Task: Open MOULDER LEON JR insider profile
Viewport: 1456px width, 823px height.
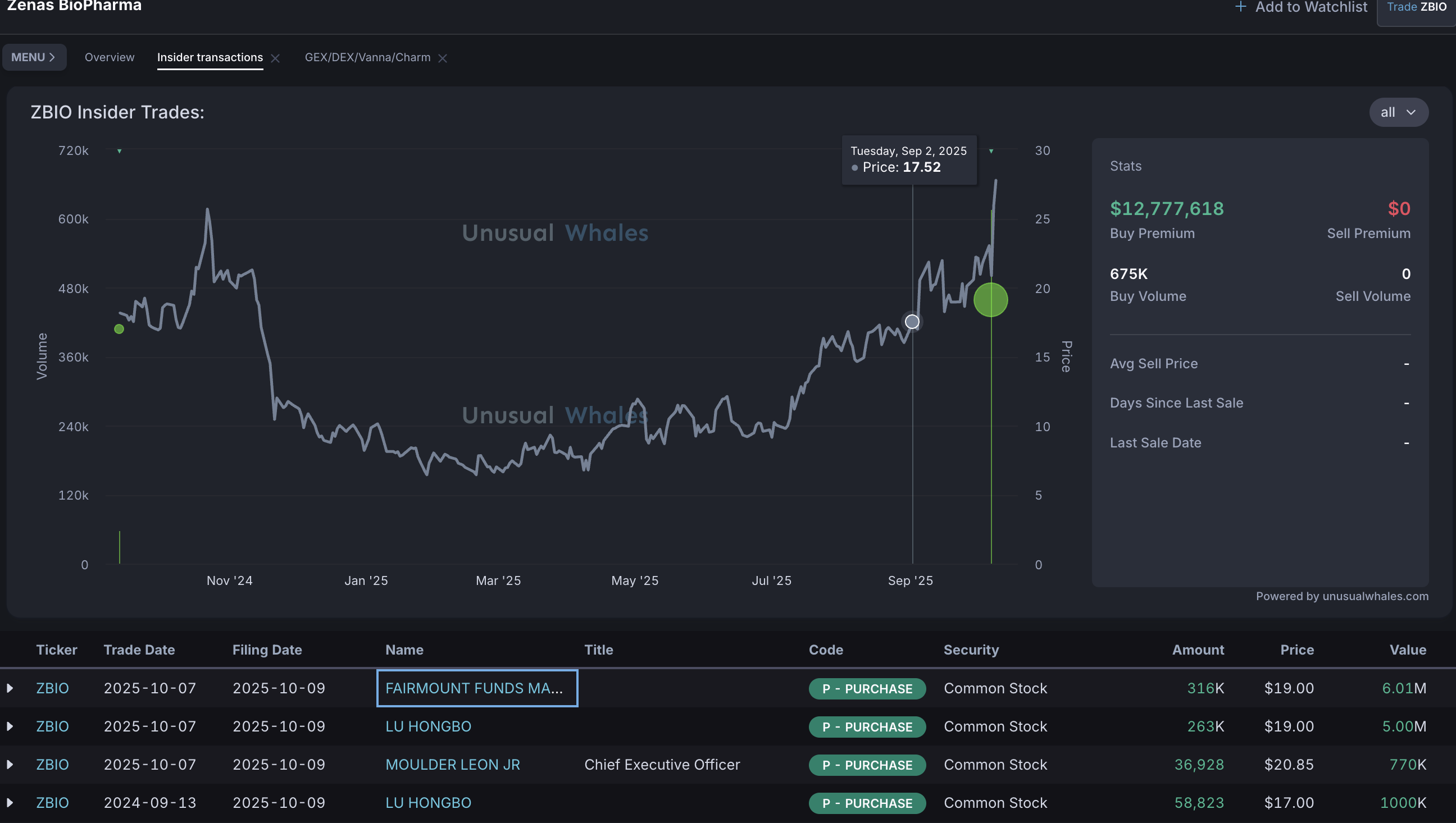Action: [452, 764]
